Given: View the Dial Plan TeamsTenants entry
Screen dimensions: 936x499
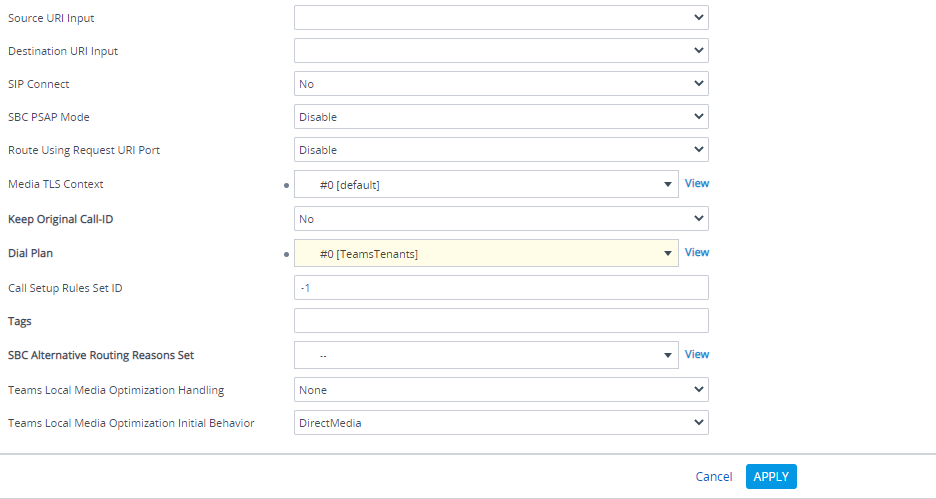Looking at the screenshot, I should coord(697,252).
